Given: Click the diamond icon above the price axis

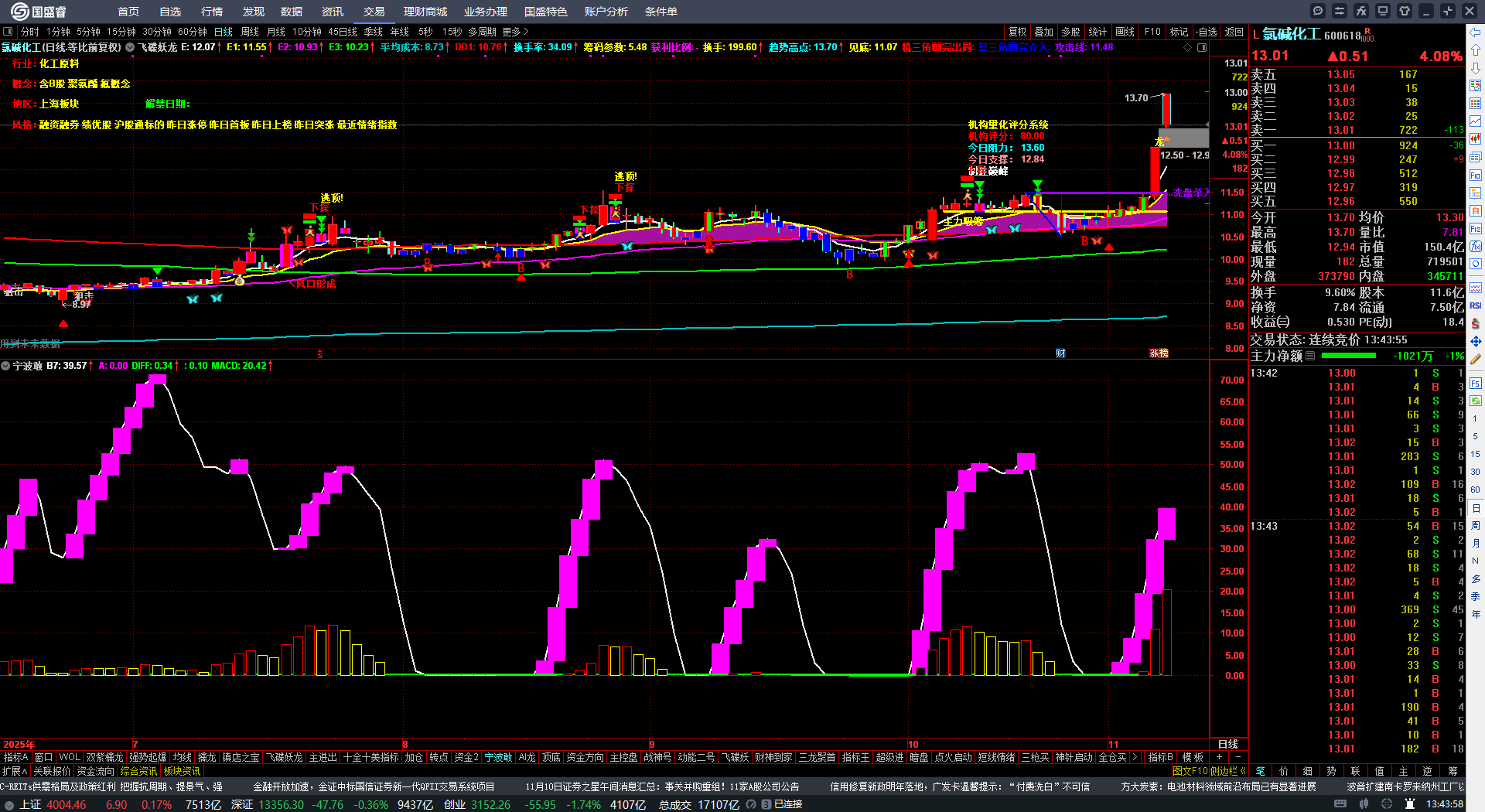Looking at the screenshot, I should click(x=1188, y=47).
